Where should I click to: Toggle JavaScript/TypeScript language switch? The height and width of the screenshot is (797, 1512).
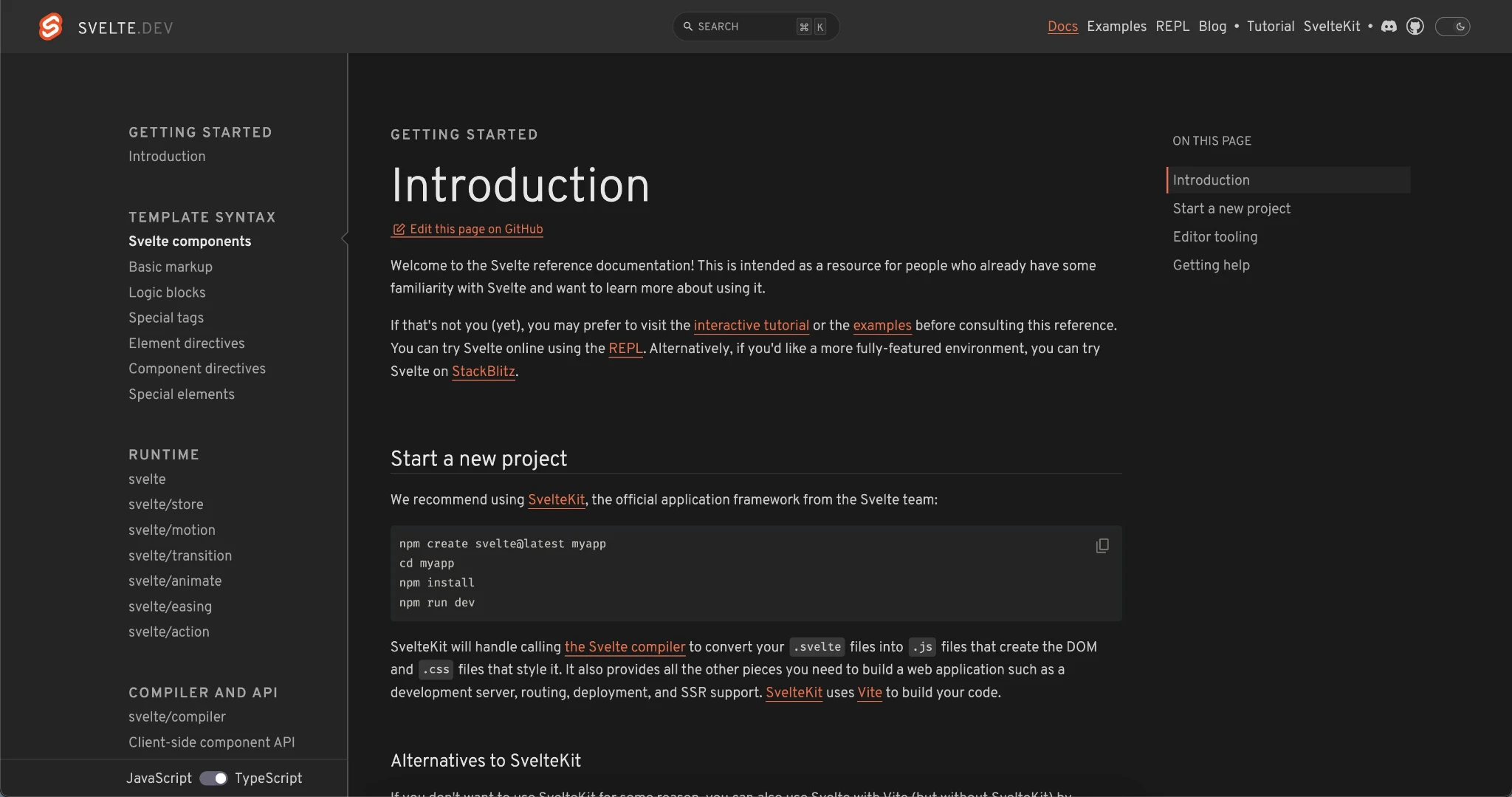[213, 778]
